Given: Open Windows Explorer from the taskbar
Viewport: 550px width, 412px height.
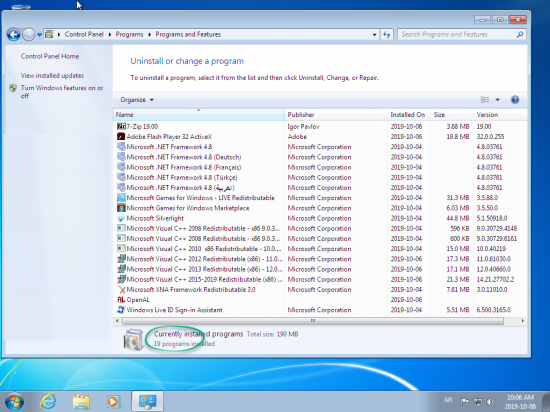Looking at the screenshot, I should [81, 402].
